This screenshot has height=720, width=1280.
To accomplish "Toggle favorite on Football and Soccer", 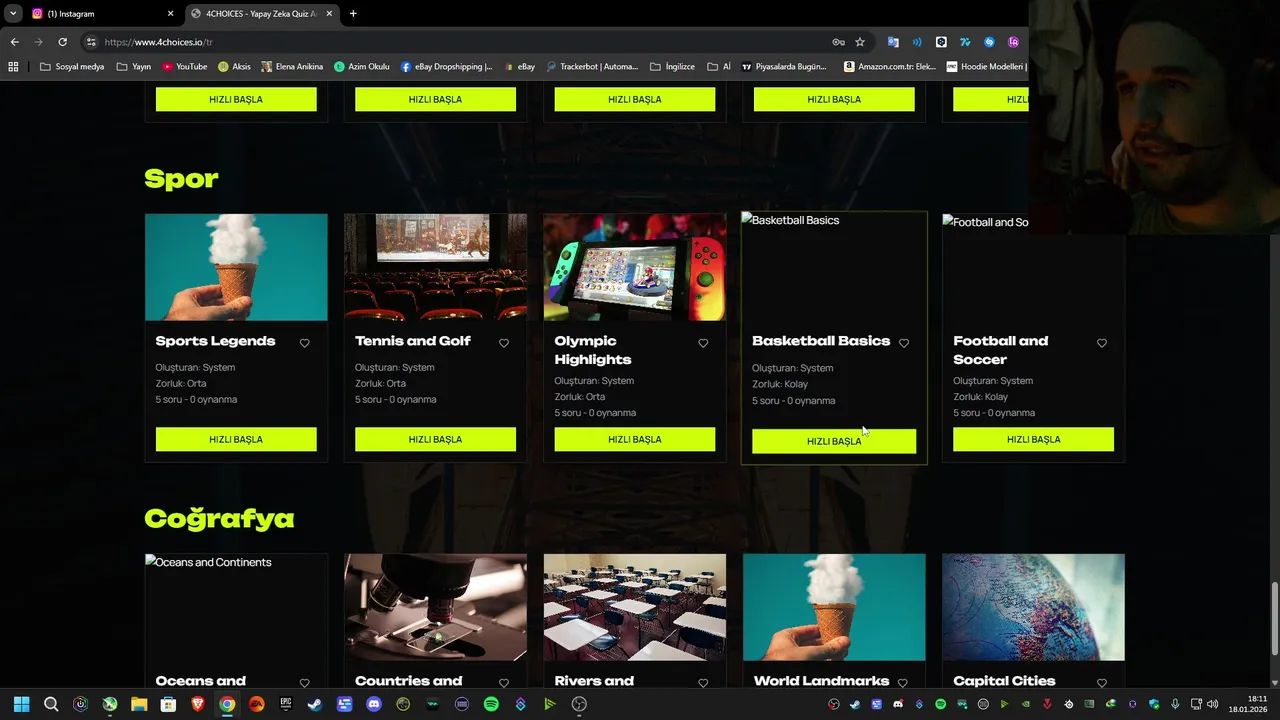I will (1102, 343).
